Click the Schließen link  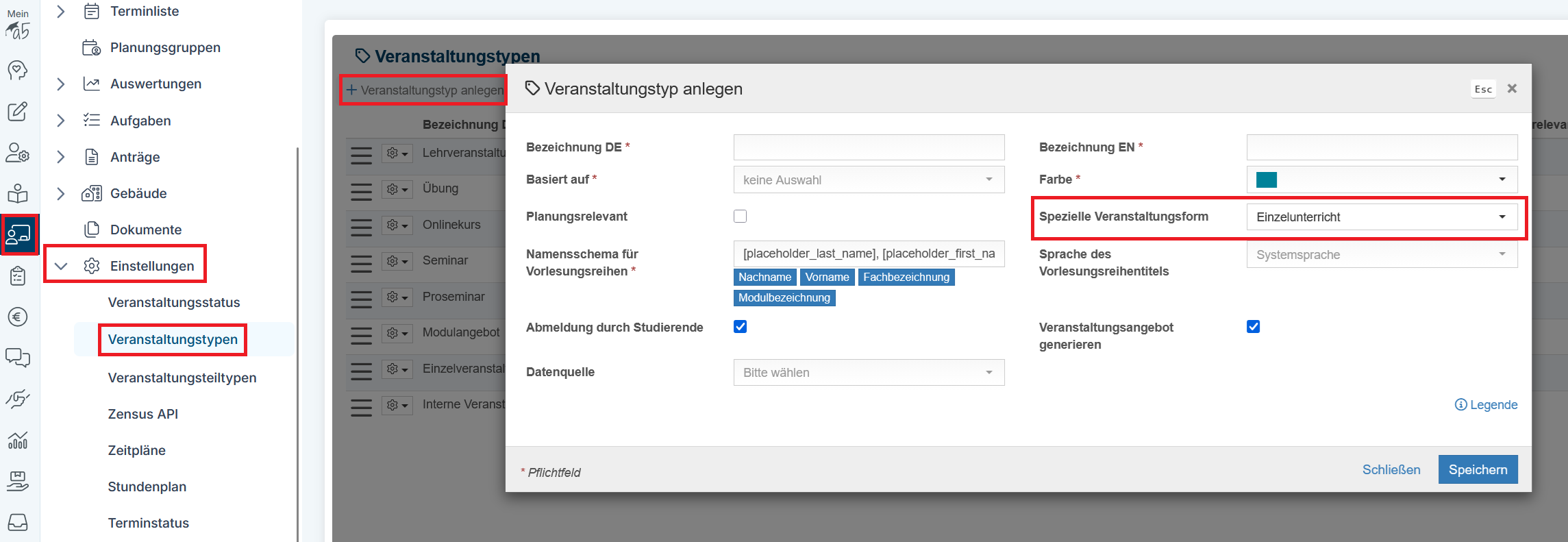point(1391,469)
